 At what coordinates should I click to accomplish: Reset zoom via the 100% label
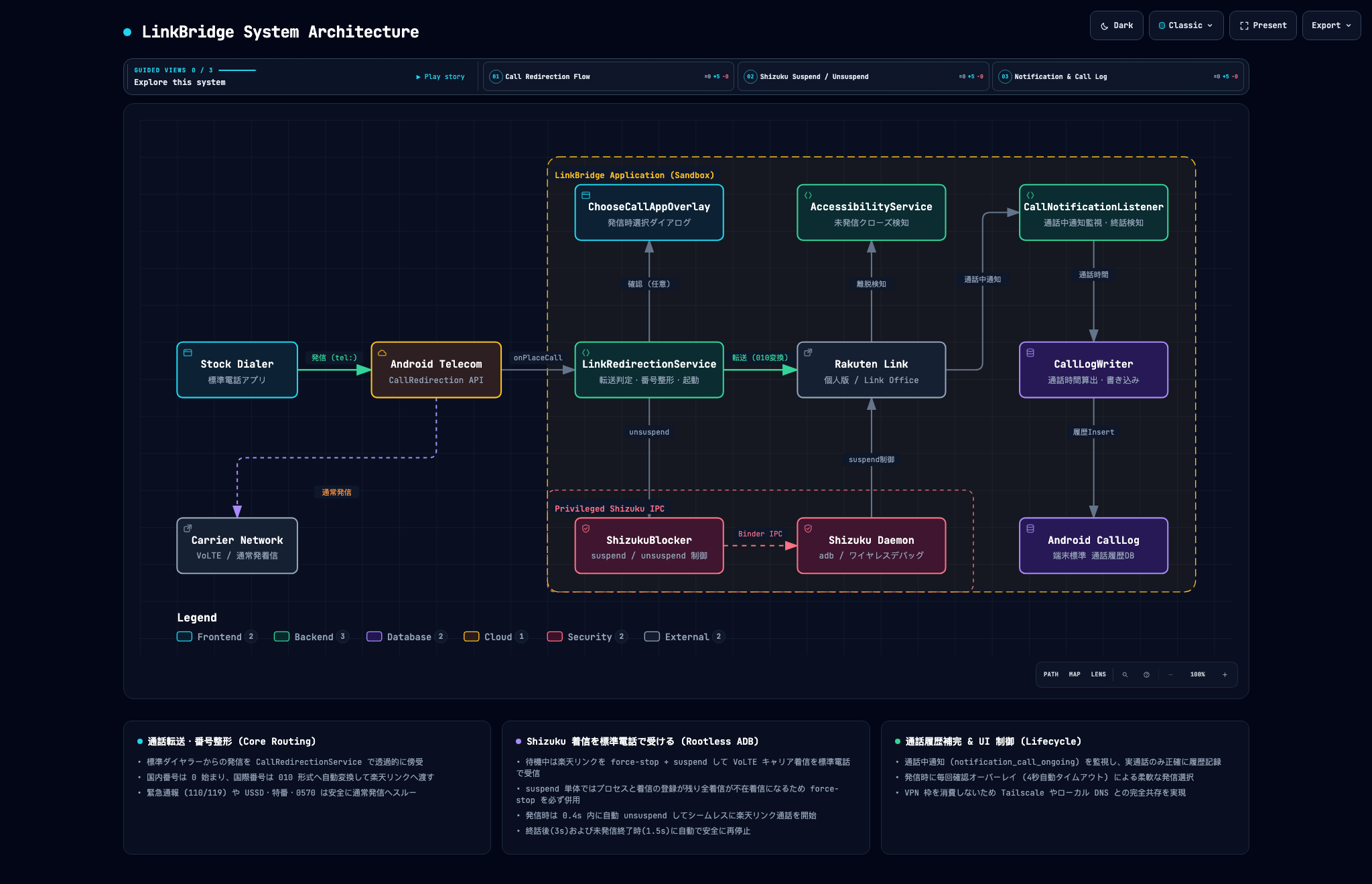[1197, 674]
